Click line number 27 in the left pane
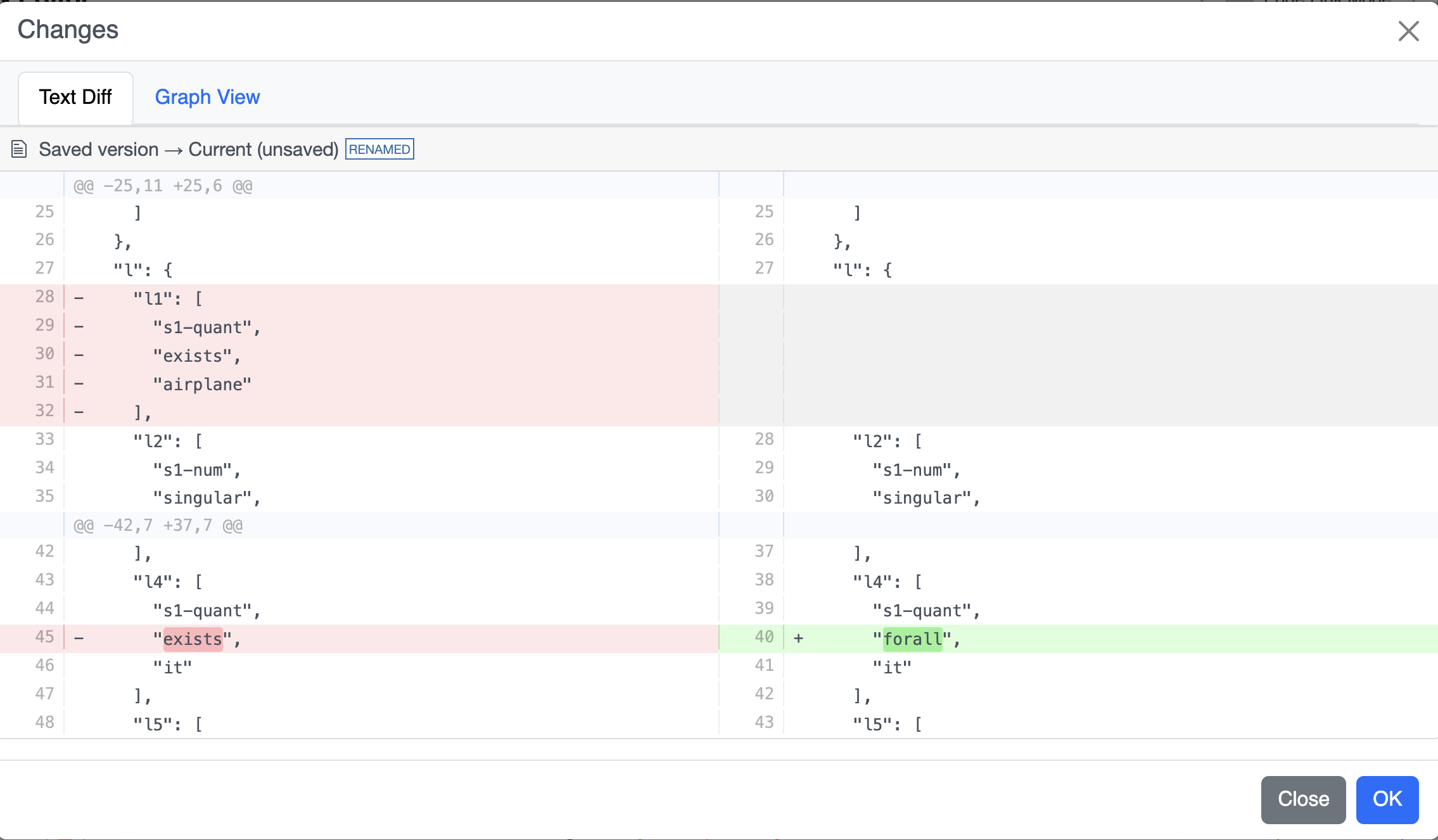The width and height of the screenshot is (1438, 840). (x=44, y=268)
